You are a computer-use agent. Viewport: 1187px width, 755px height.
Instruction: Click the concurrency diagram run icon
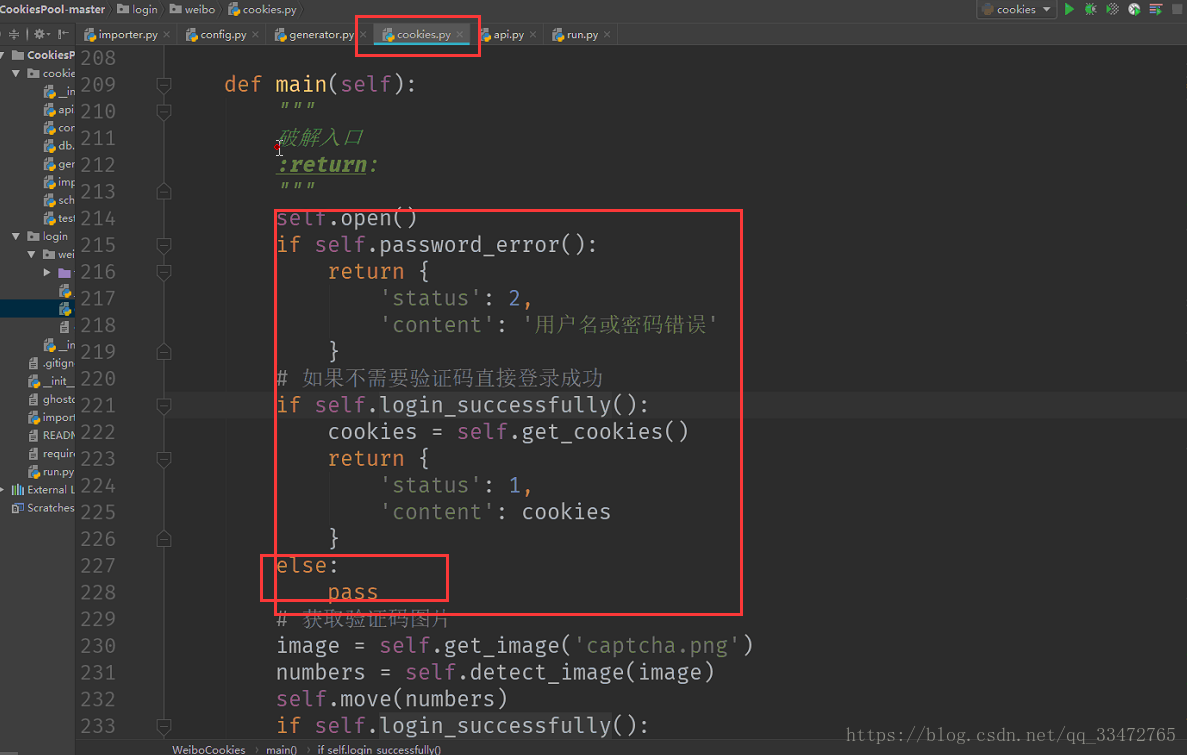coord(1155,9)
